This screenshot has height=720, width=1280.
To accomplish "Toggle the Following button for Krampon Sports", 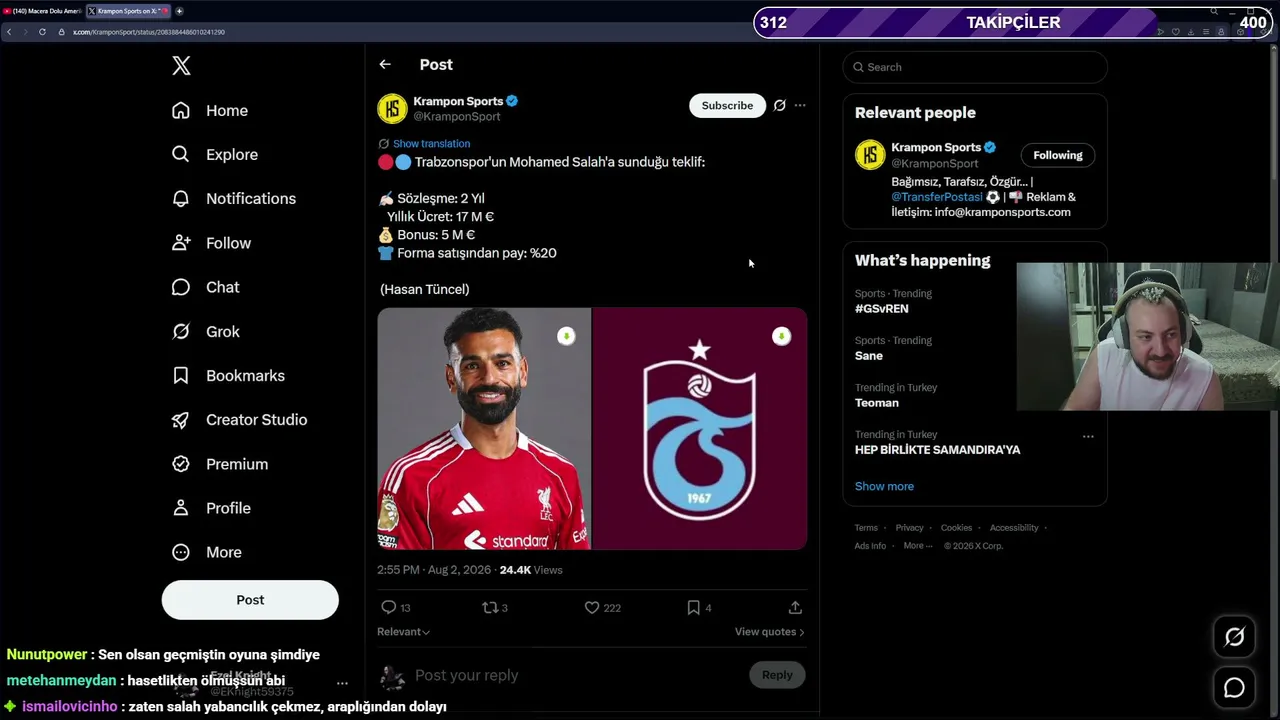I will (1058, 155).
